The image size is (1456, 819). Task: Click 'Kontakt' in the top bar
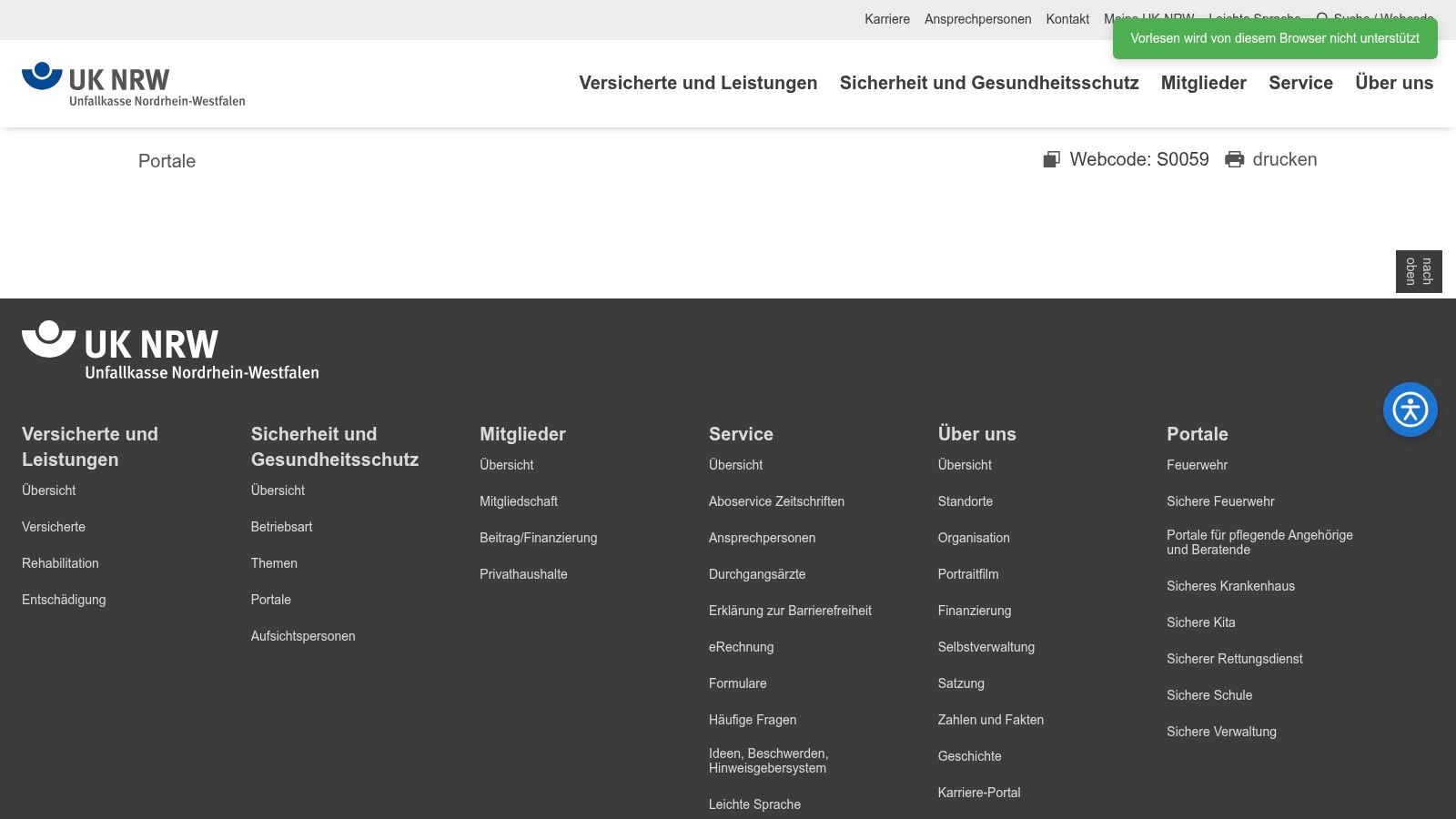coord(1067,19)
